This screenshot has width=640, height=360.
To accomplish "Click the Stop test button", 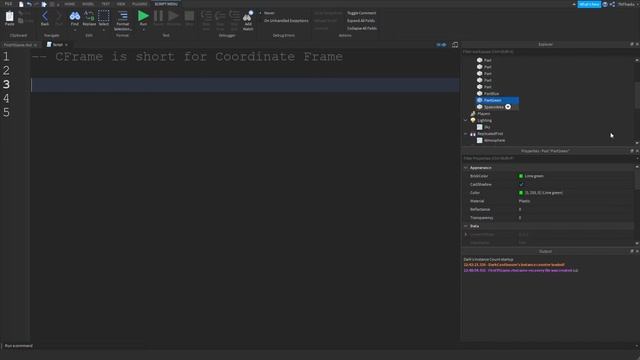I will pos(189,16).
